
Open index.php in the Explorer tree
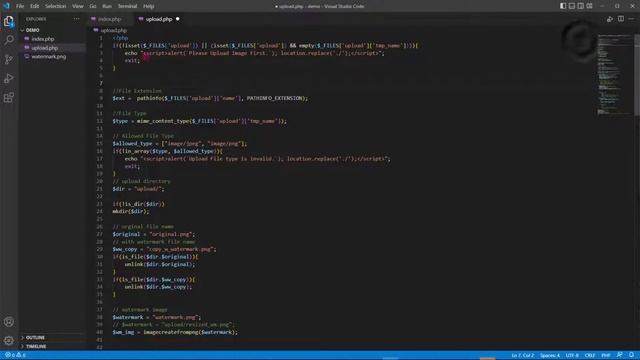point(43,39)
